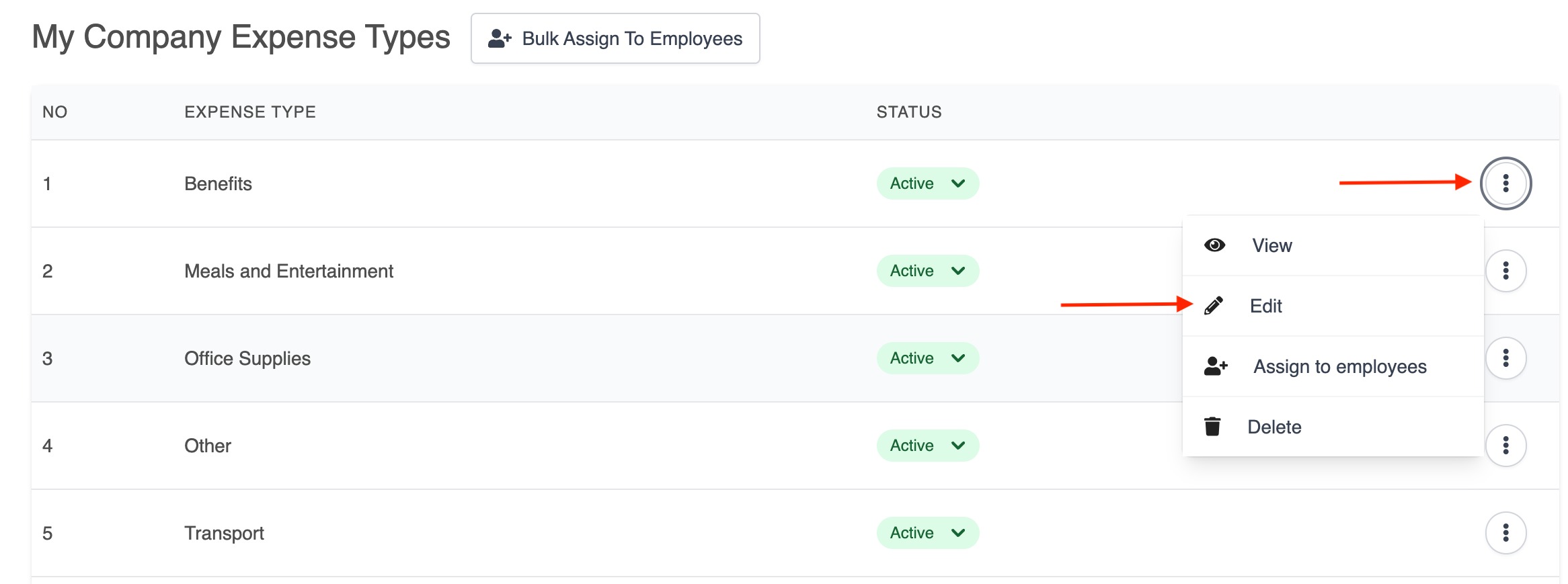The width and height of the screenshot is (1568, 584).
Task: Open three-dot menu for Meals and Entertainment
Action: tap(1505, 271)
